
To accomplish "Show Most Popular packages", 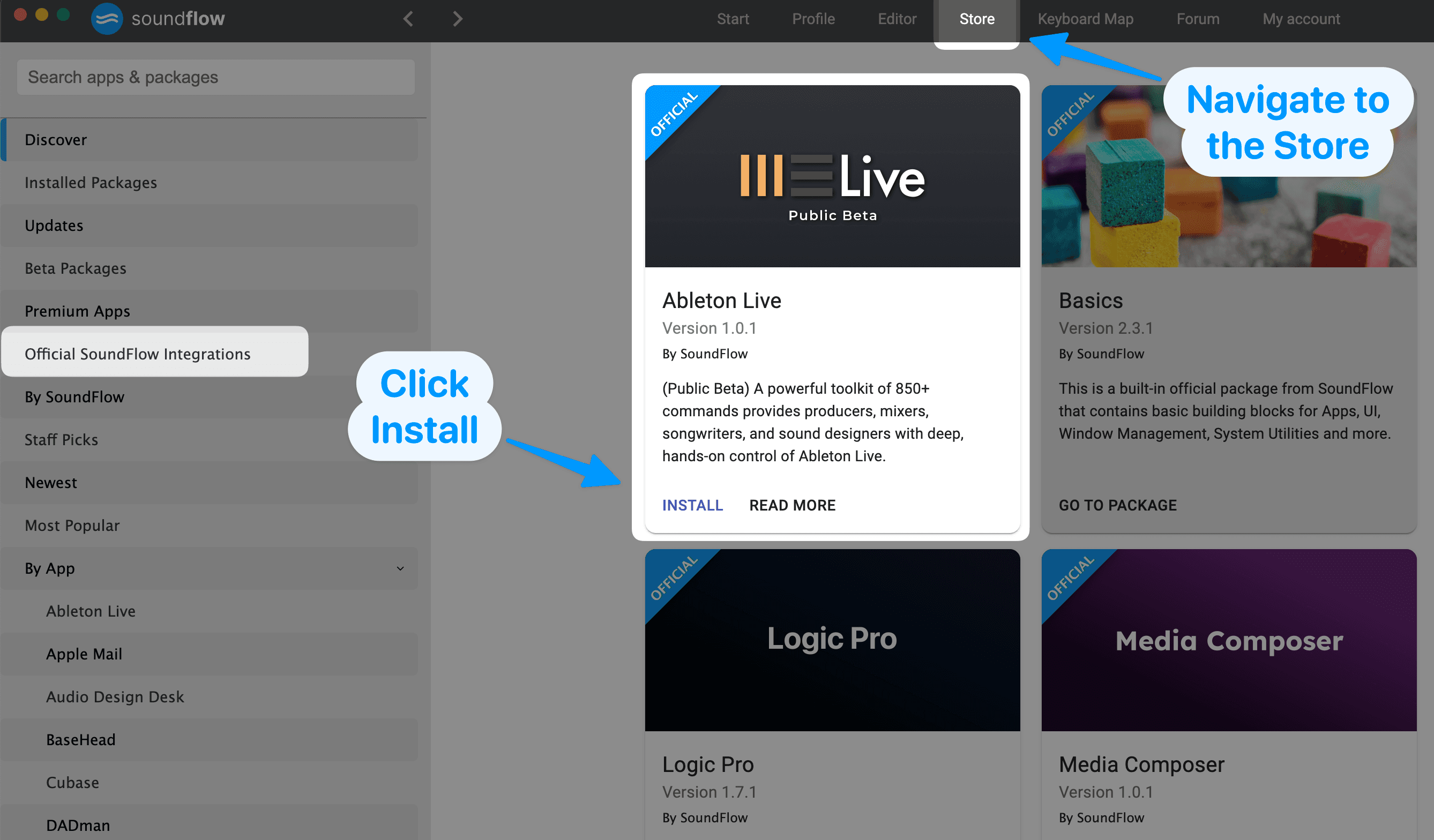I will [x=210, y=526].
